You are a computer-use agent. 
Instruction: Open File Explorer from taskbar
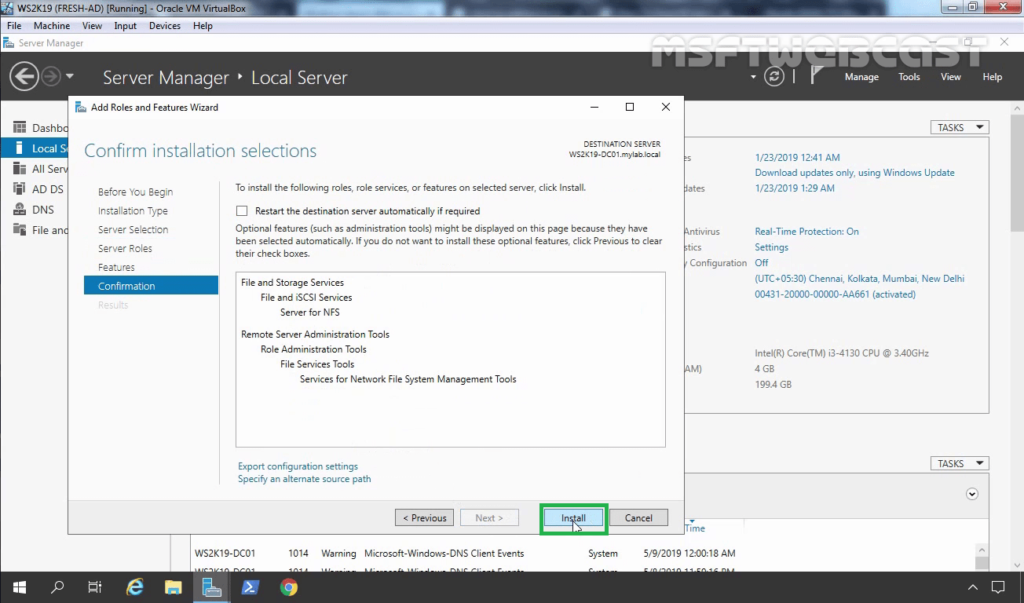[x=173, y=587]
